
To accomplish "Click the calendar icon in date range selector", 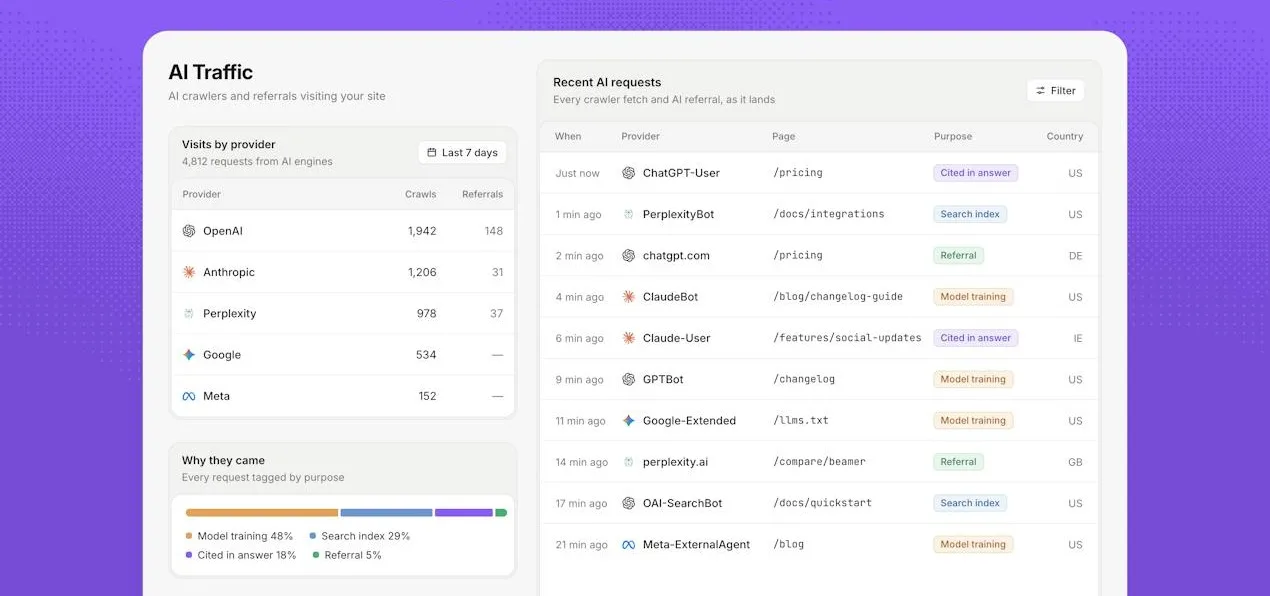I will [x=432, y=153].
